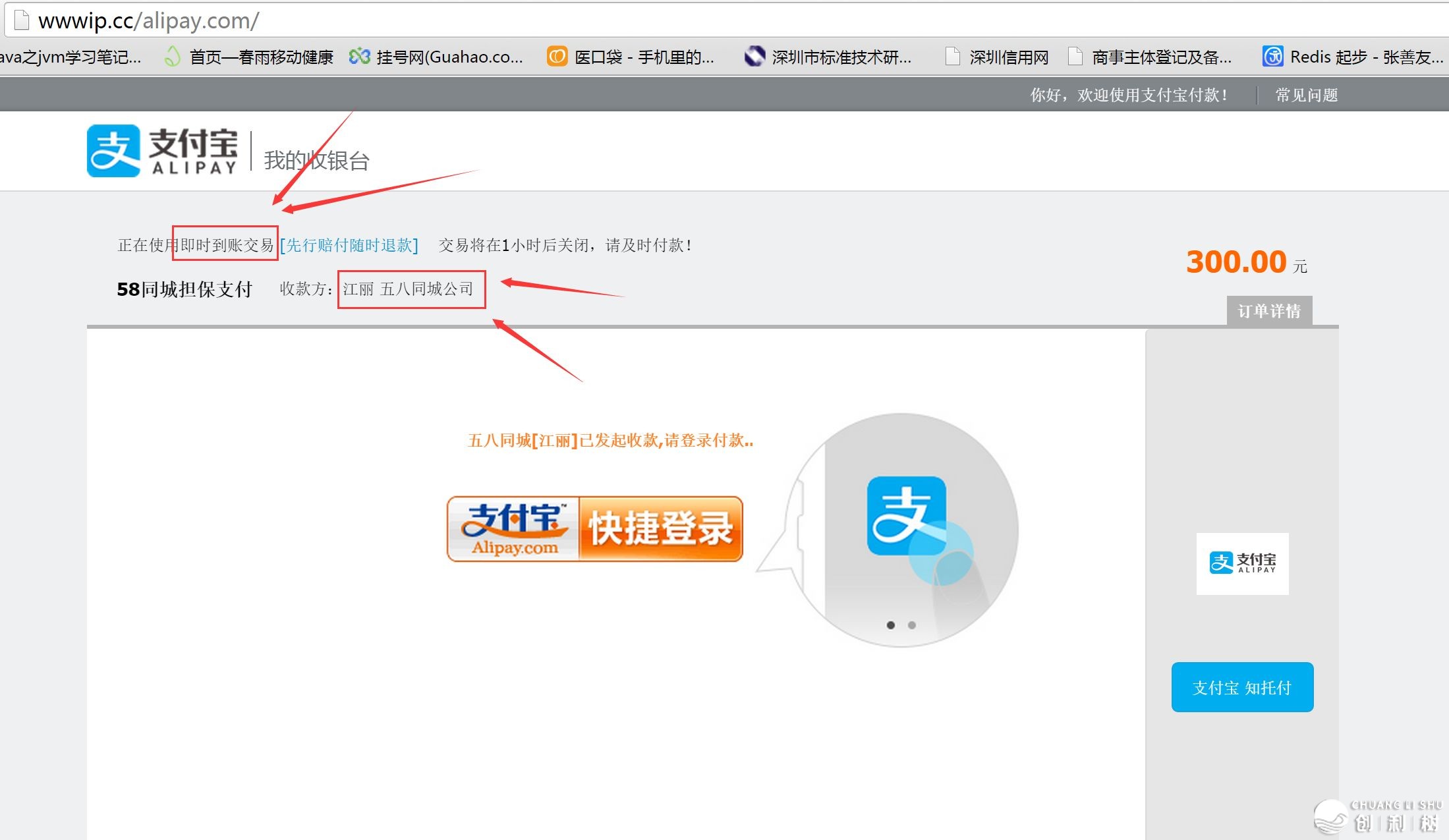Click the 我的收银台 header text
The width and height of the screenshot is (1449, 840).
click(x=316, y=160)
